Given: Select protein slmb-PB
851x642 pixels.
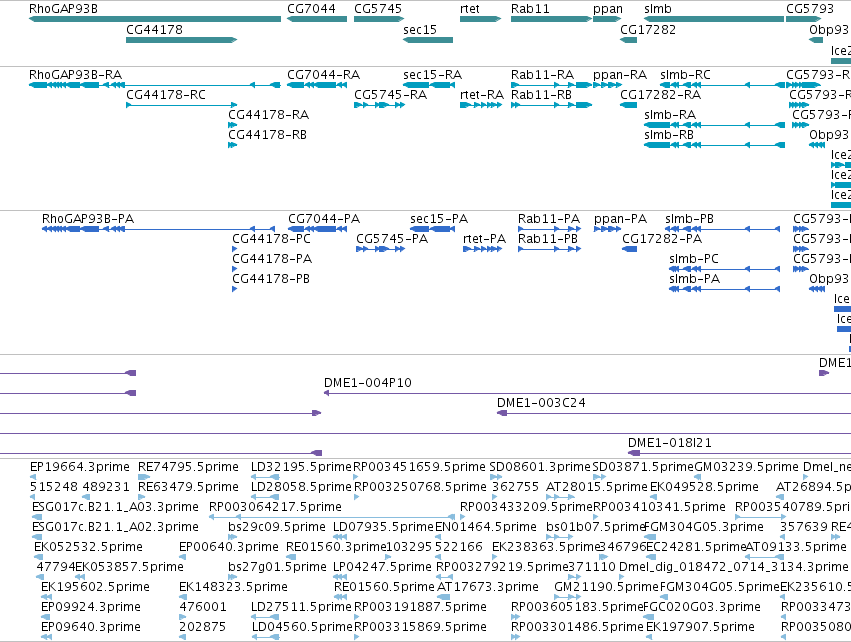Looking at the screenshot, I should [x=722, y=229].
